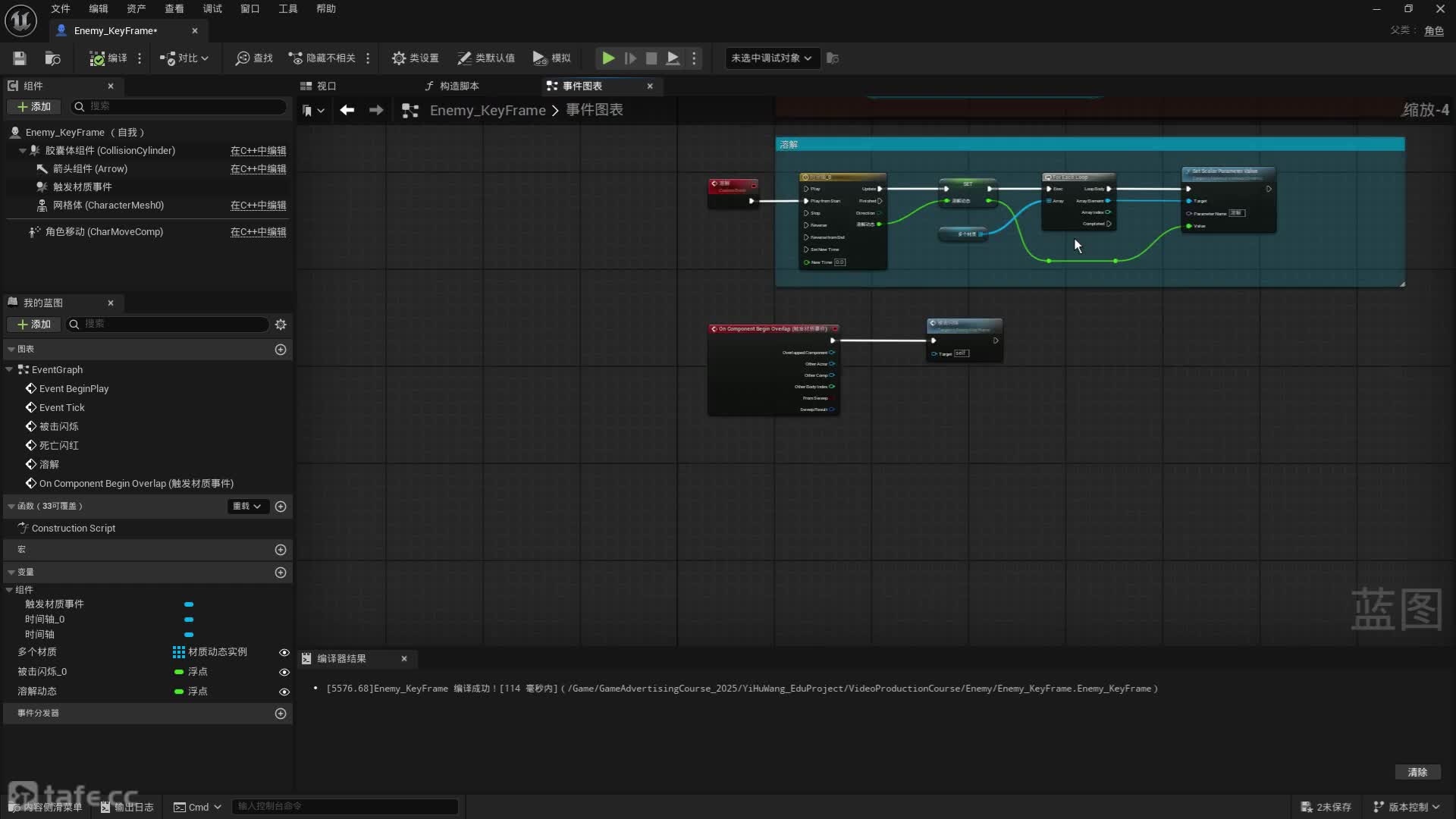Click 清除 button in compiler results

[1417, 772]
